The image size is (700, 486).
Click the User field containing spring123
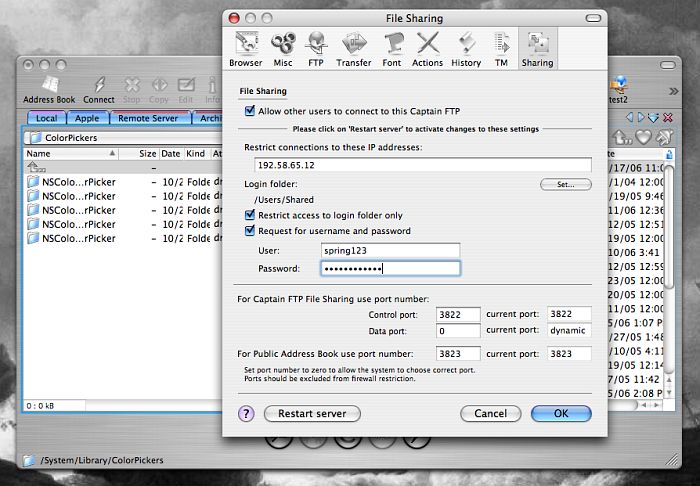[390, 250]
